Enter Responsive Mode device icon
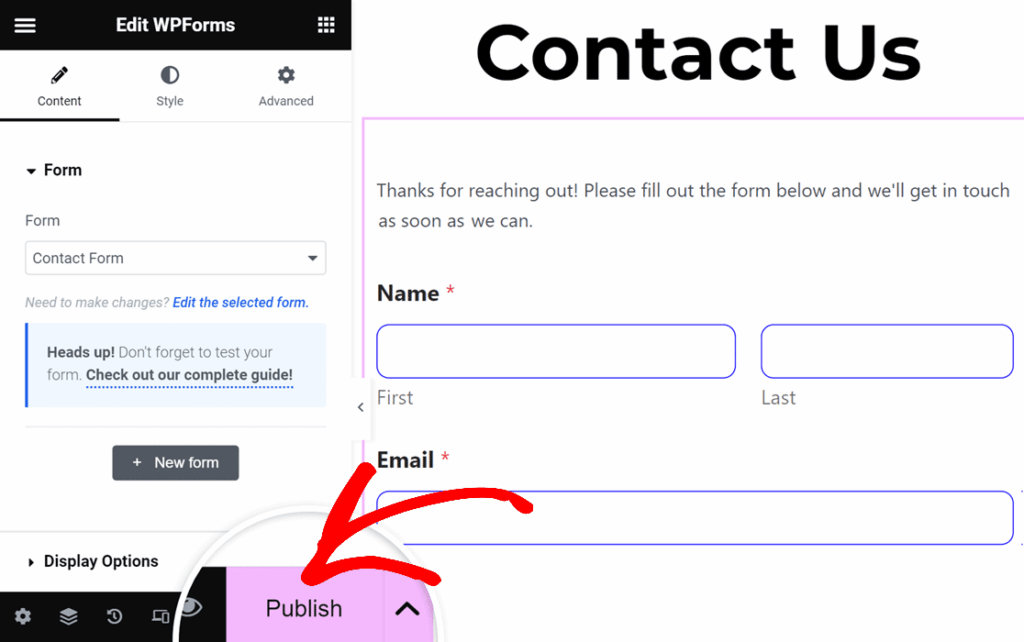1024x642 pixels. (159, 617)
